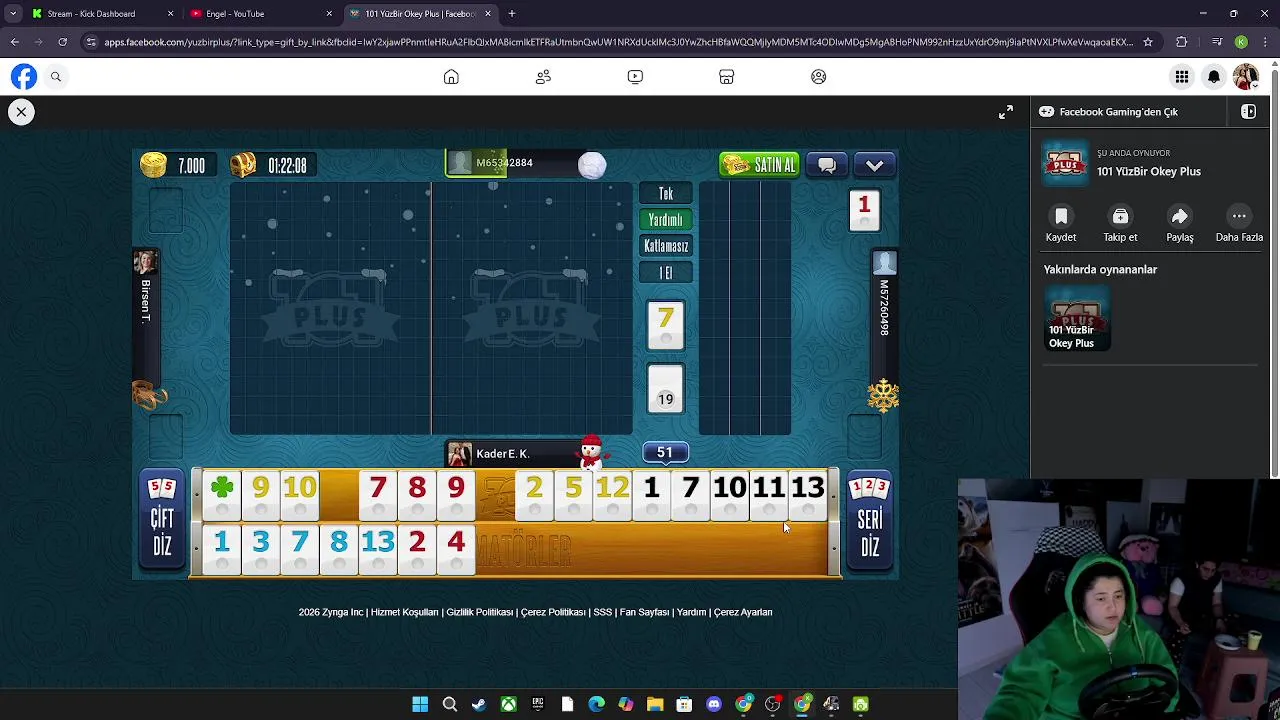Go to the Facebook Home tab
Screen dimensions: 1280x720
[x=451, y=77]
